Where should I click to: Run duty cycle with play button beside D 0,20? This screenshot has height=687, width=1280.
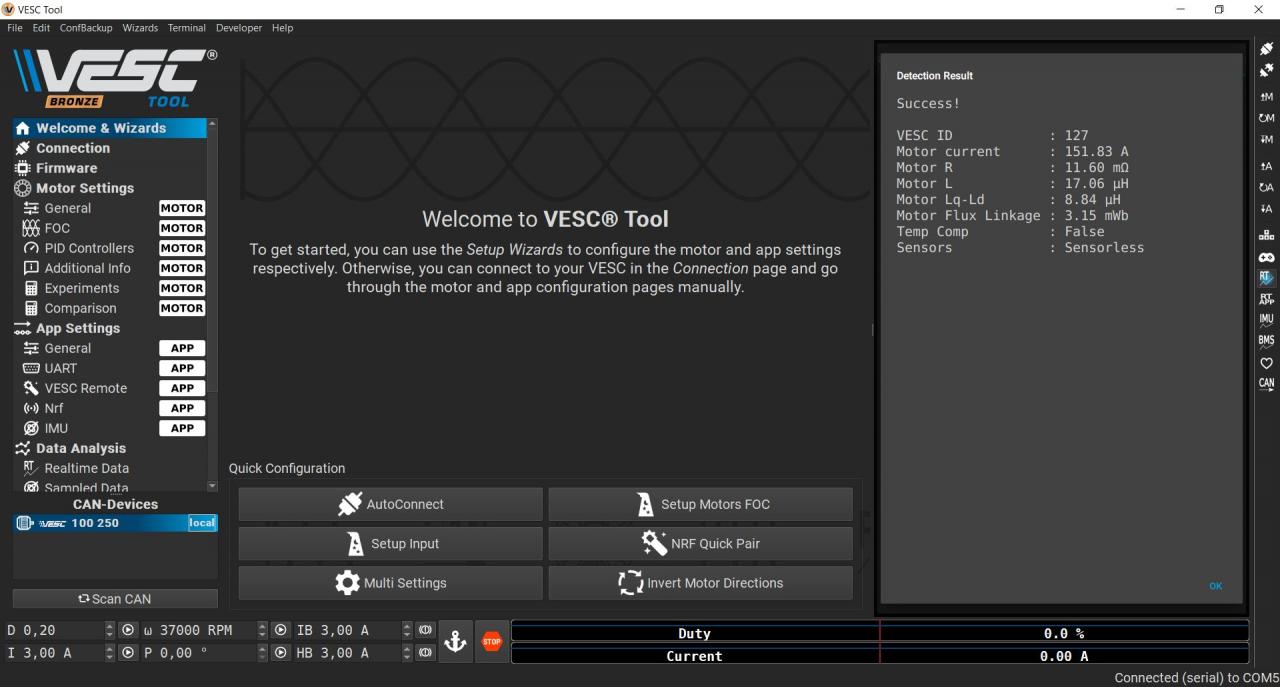coord(127,631)
